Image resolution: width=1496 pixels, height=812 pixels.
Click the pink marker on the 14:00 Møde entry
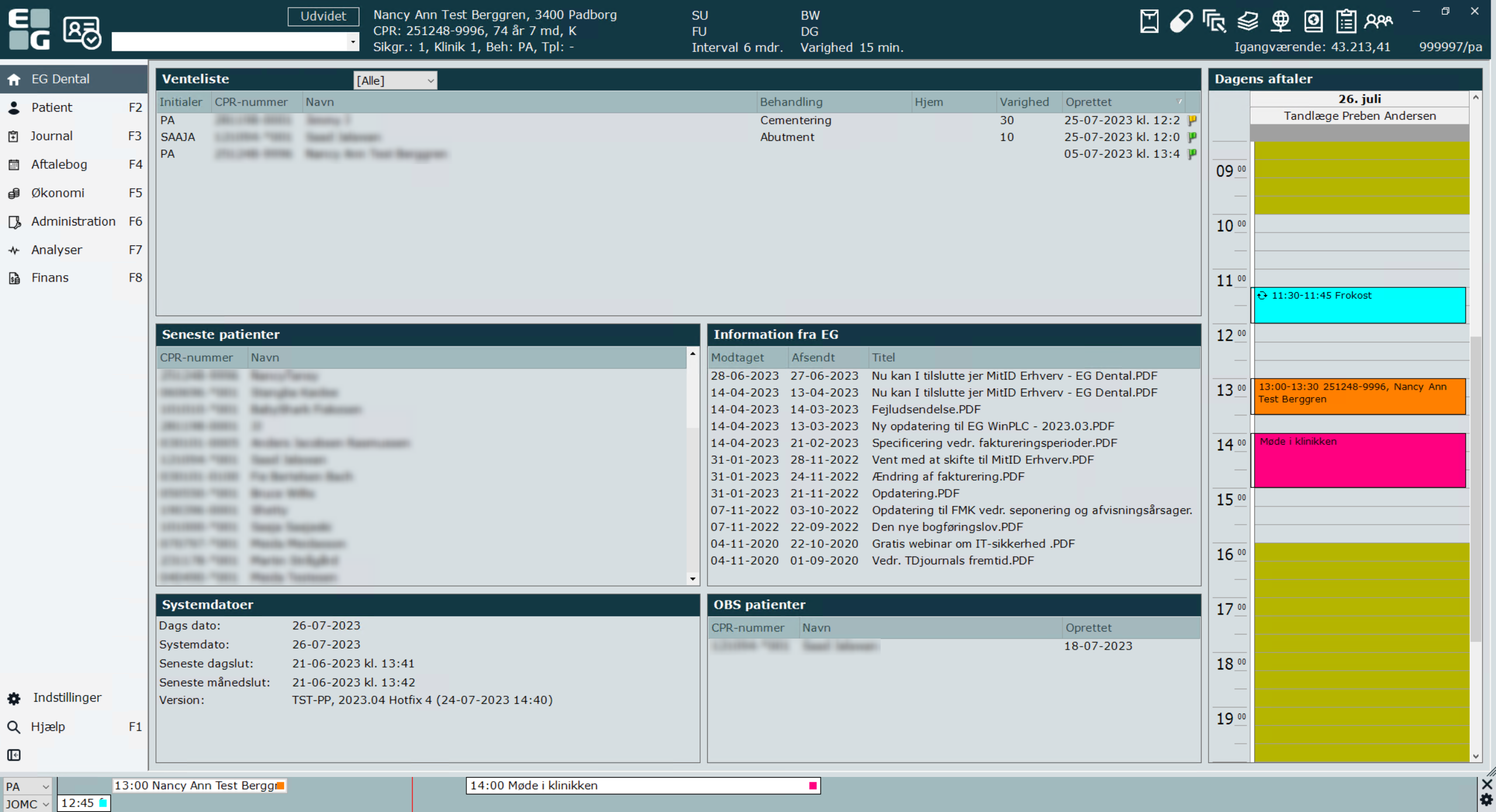click(812, 786)
